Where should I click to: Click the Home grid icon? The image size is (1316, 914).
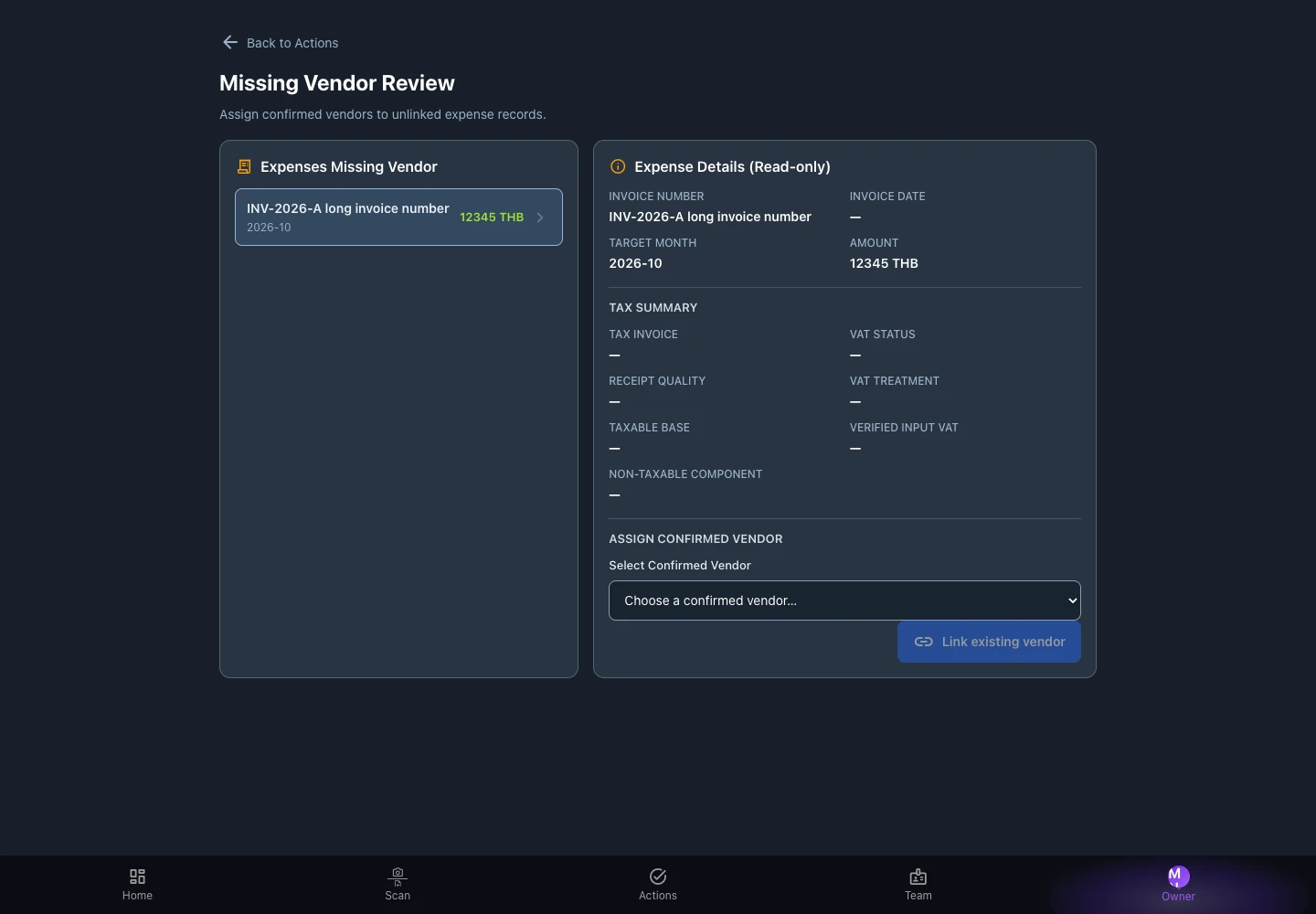pos(137,877)
